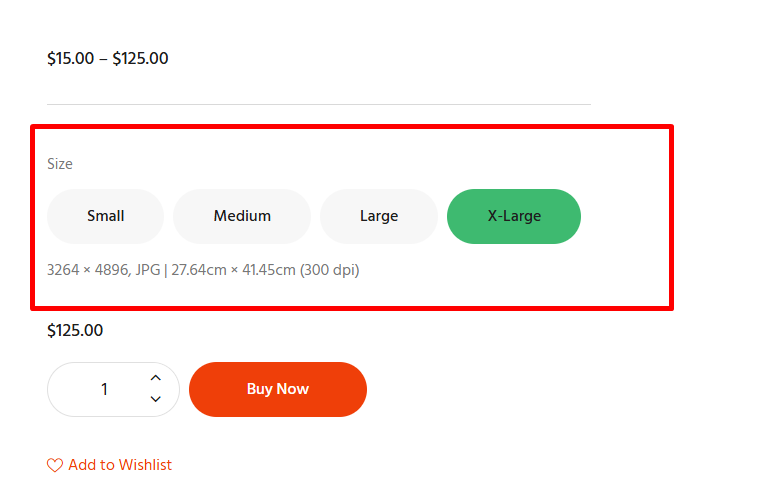Click the pipe separator in size description
The height and width of the screenshot is (495, 778).
(166, 270)
